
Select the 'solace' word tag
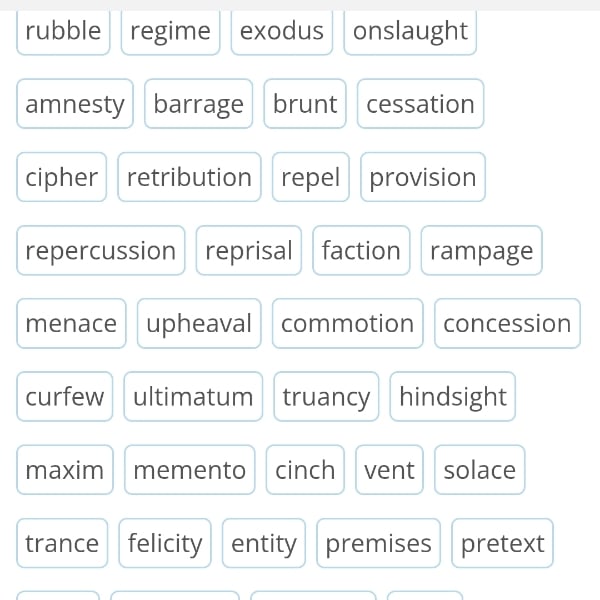[480, 469]
